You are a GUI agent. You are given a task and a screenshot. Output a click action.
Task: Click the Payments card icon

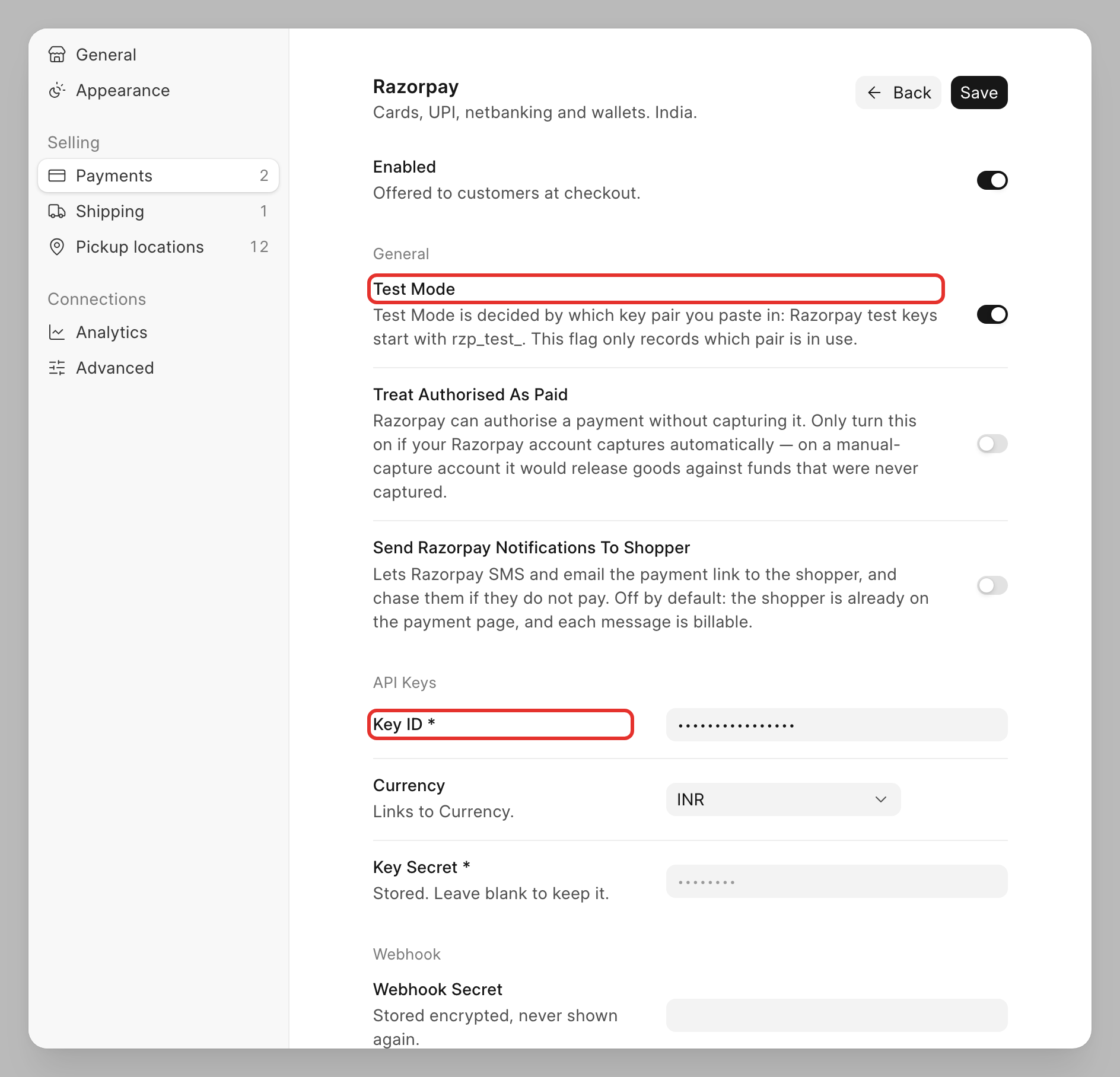point(57,176)
